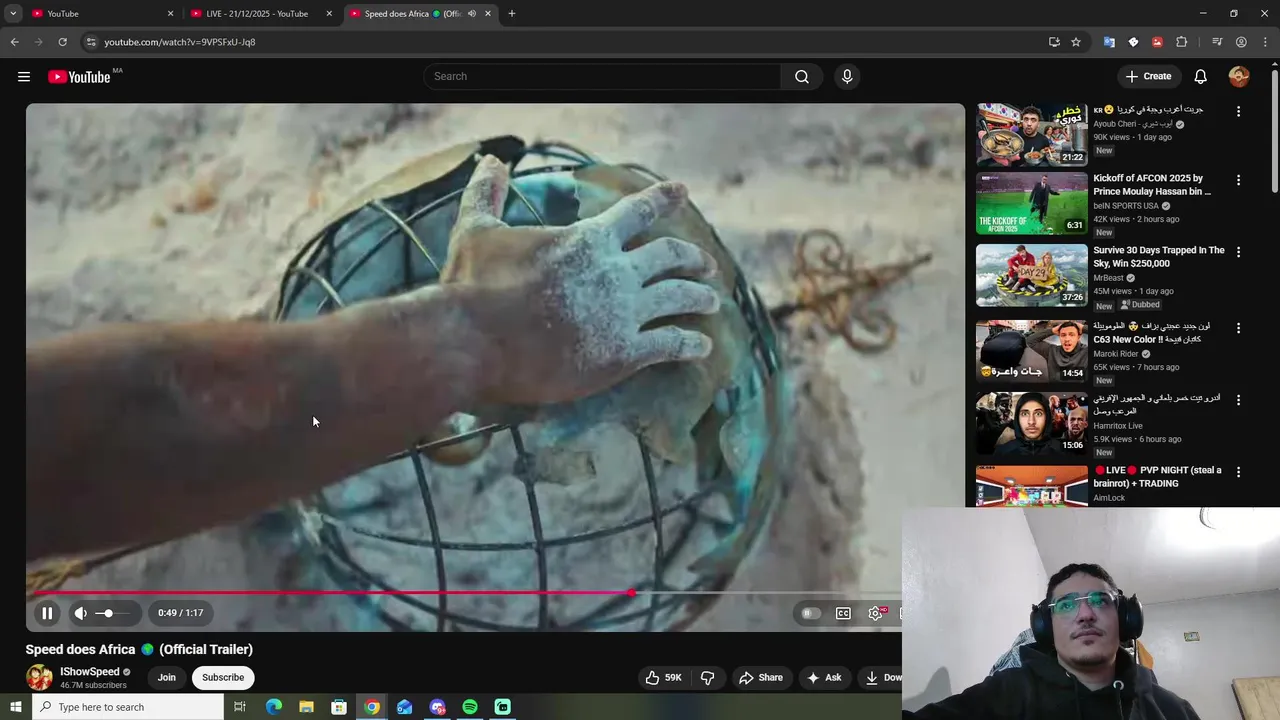The height and width of the screenshot is (720, 1280).
Task: Open the tab search dropdown arrow
Action: 13,14
